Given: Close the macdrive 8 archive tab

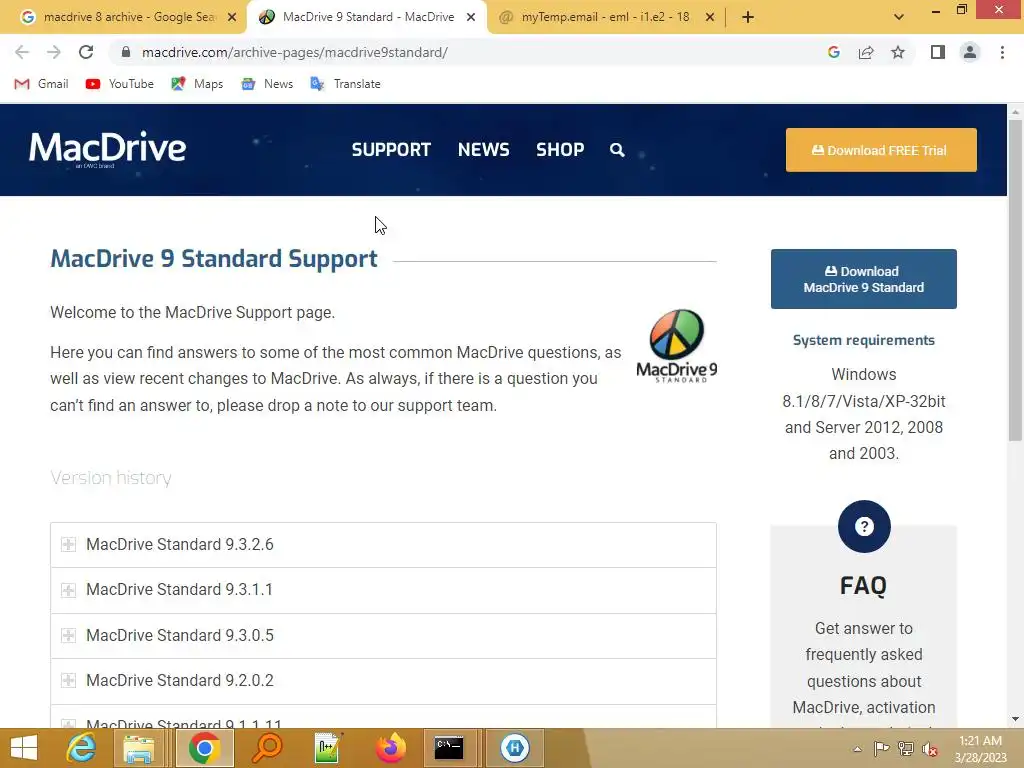Looking at the screenshot, I should [232, 18].
